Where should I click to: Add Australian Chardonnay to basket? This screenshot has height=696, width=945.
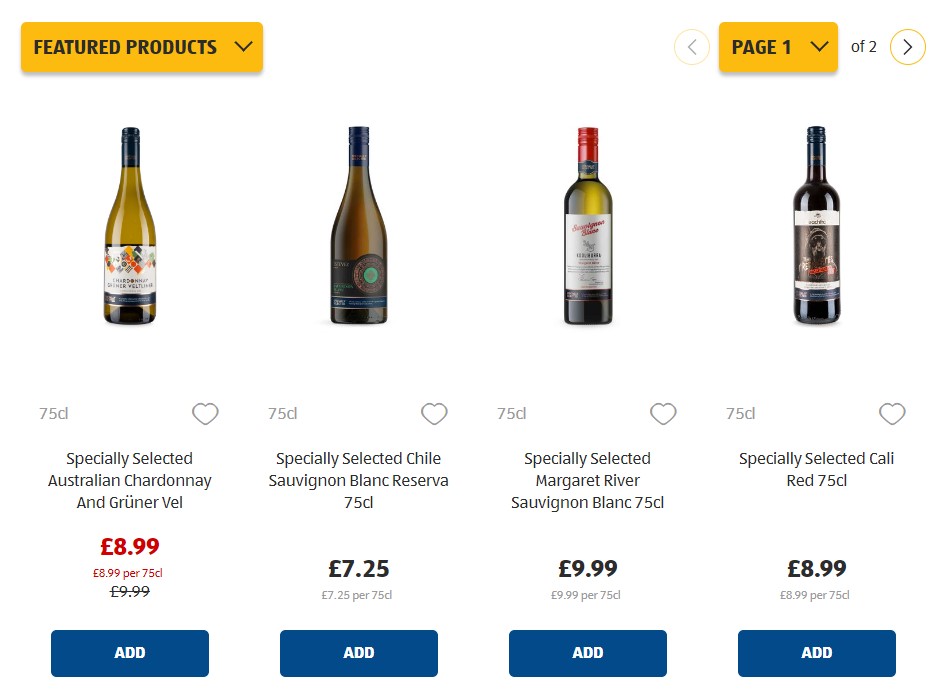point(129,652)
